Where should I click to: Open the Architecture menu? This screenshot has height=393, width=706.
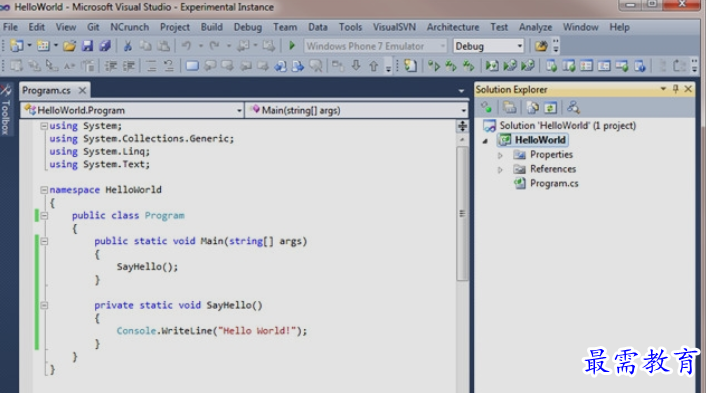click(x=453, y=27)
